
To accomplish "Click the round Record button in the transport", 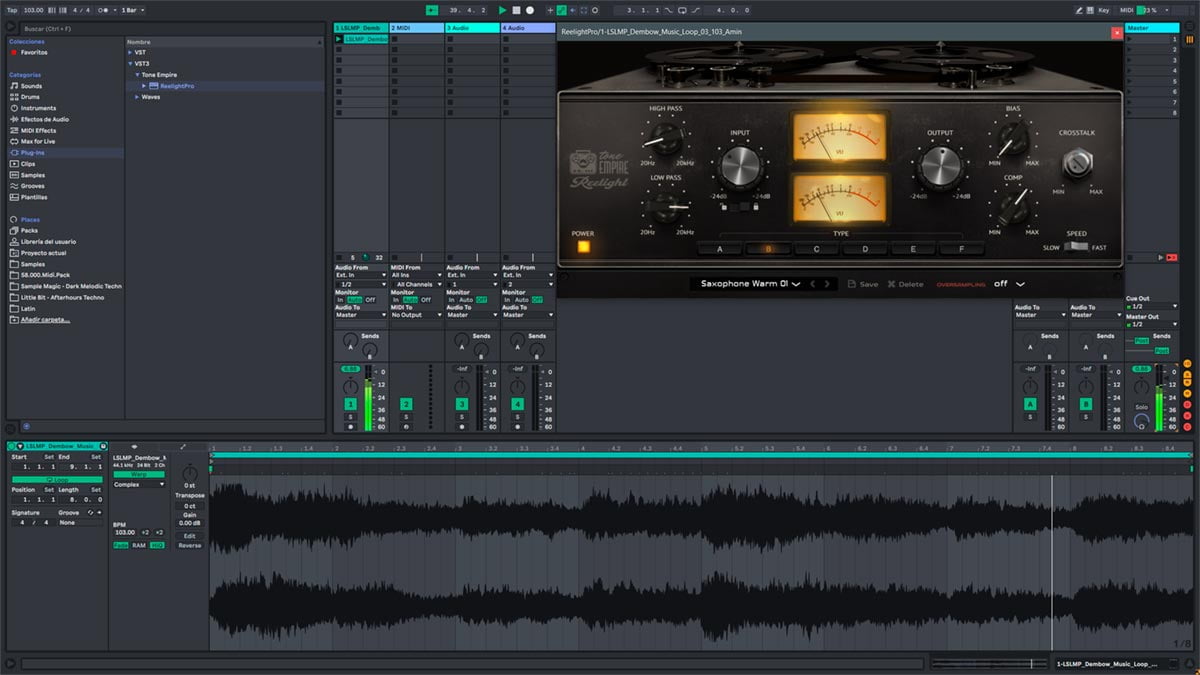I will pyautogui.click(x=530, y=10).
